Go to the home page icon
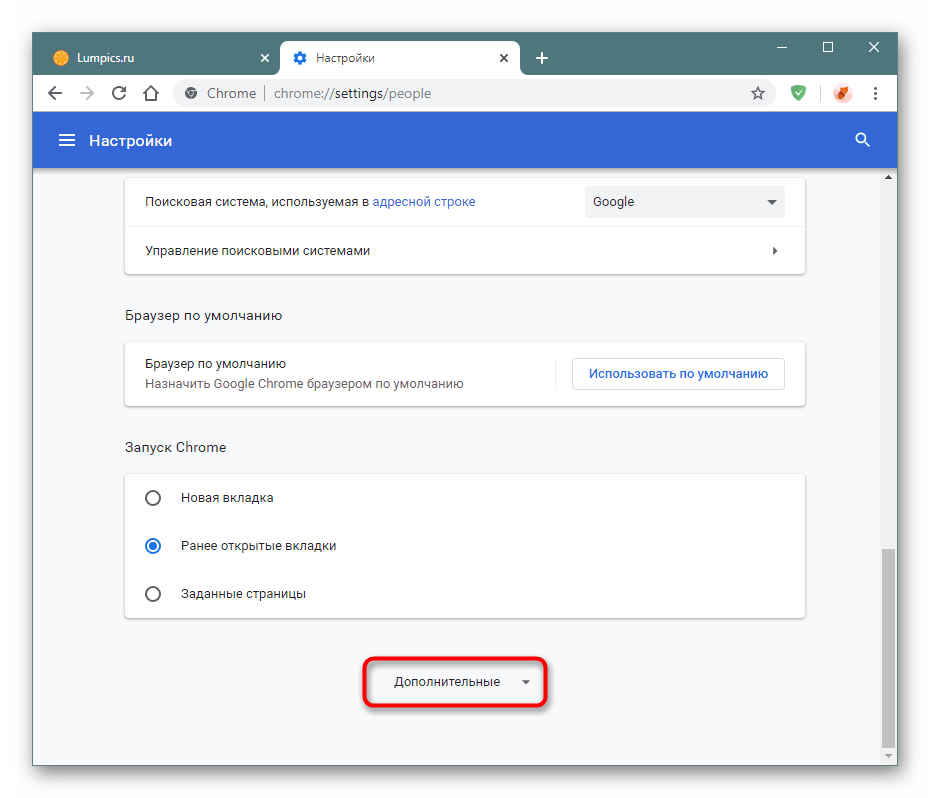The height and width of the screenshot is (798, 930). tap(150, 93)
